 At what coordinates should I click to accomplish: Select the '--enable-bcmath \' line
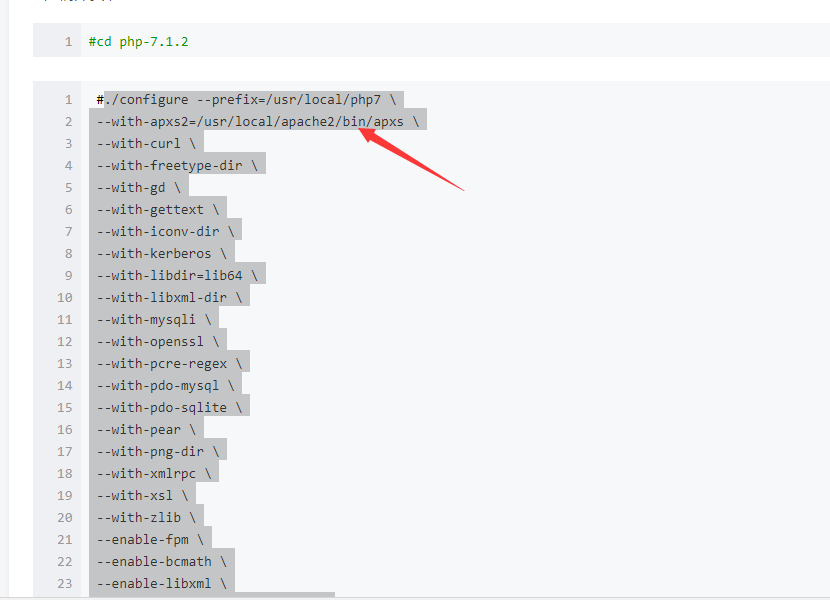(x=161, y=561)
